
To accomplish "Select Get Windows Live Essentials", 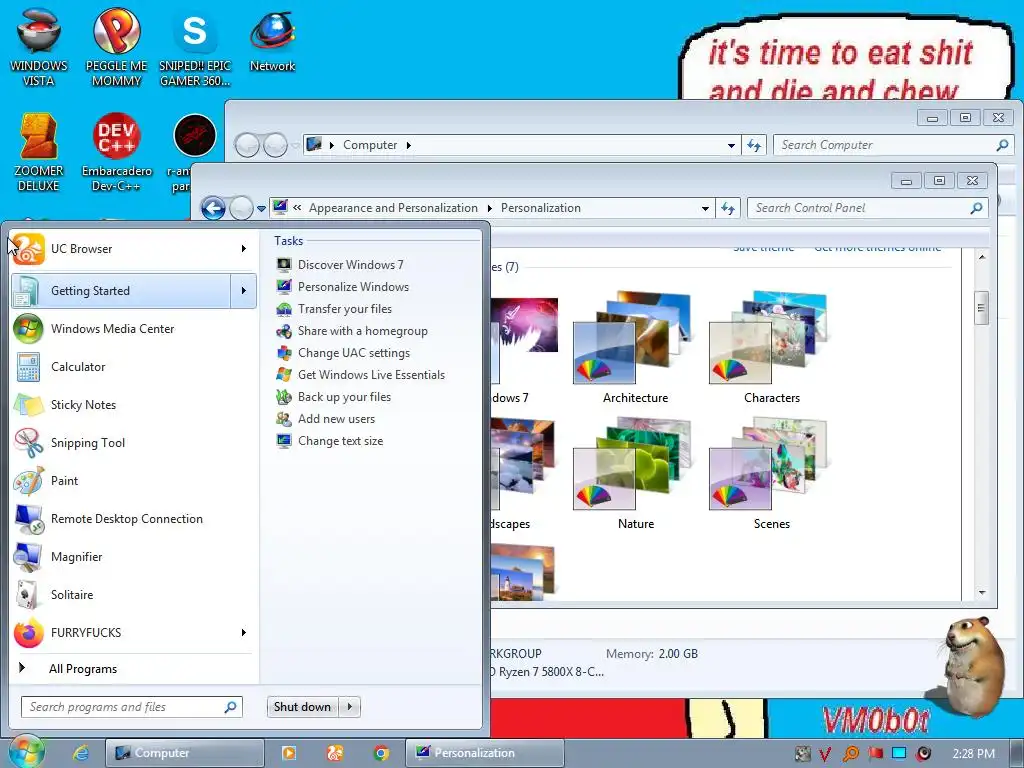I will pos(360,375).
